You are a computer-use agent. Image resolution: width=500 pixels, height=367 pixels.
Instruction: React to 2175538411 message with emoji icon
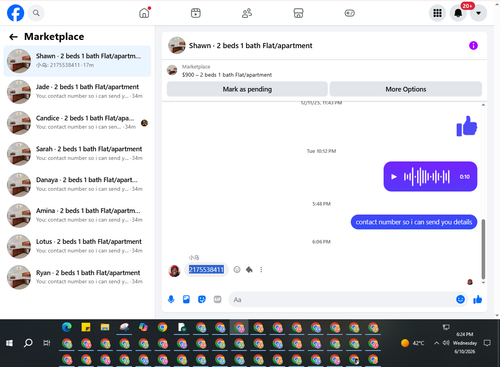pos(237,270)
